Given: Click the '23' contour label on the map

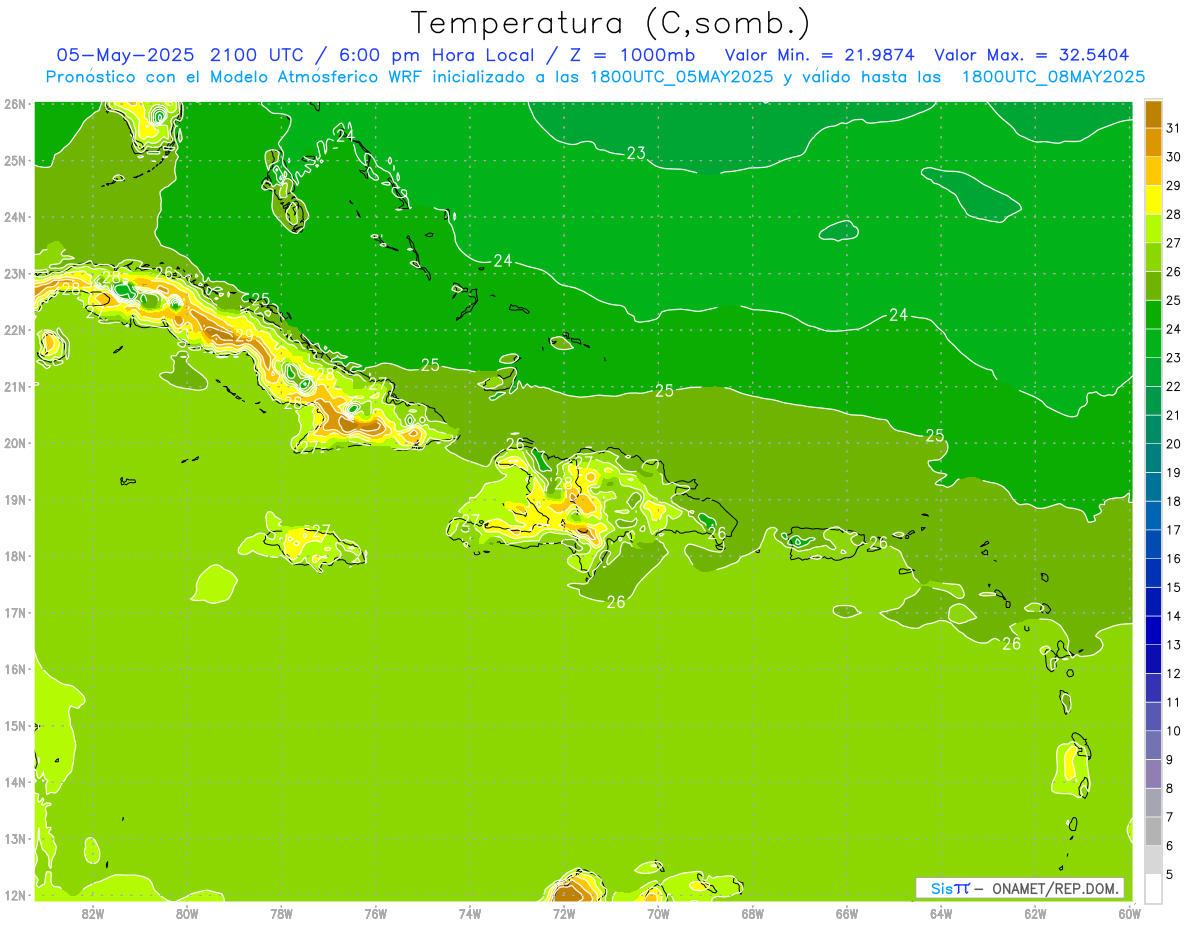Looking at the screenshot, I should tap(636, 153).
